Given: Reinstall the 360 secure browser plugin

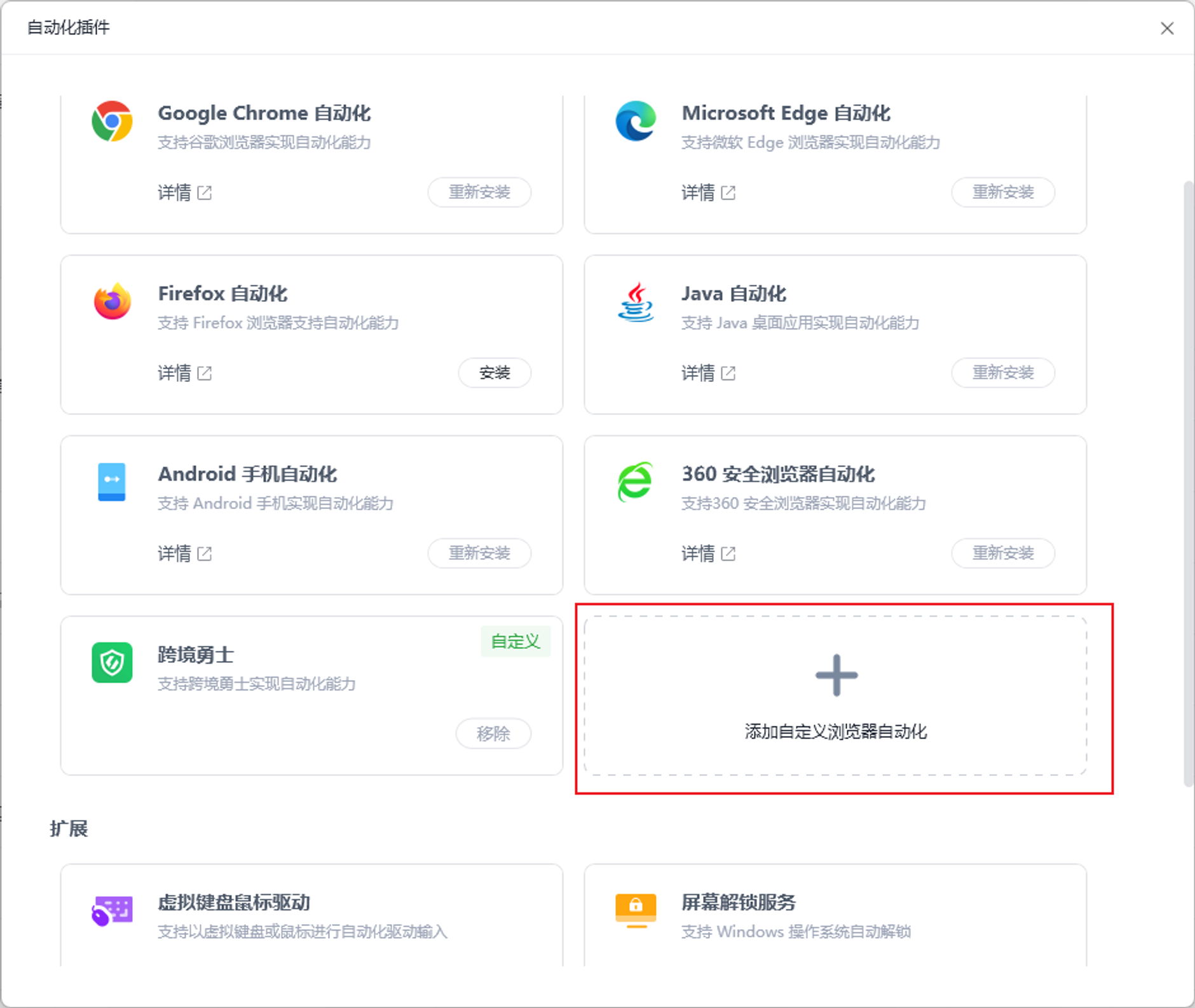Looking at the screenshot, I should pos(1004,553).
